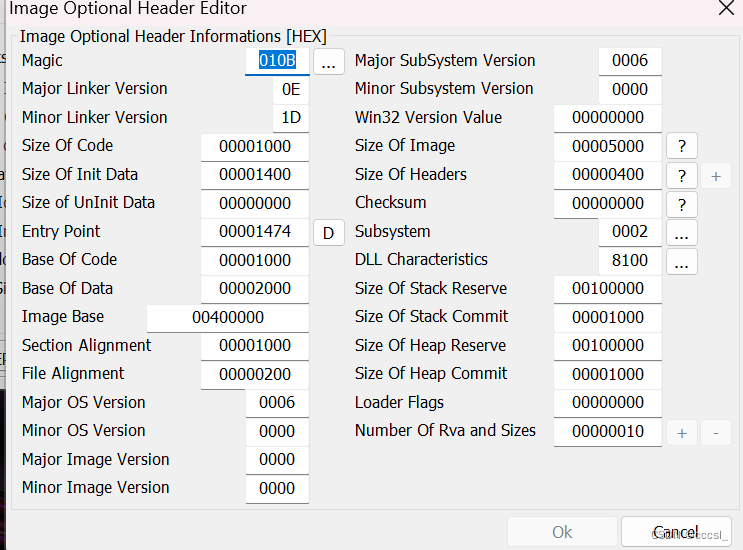Edit the Minor Subsystem Version field
The image size is (743, 550).
click(630, 90)
